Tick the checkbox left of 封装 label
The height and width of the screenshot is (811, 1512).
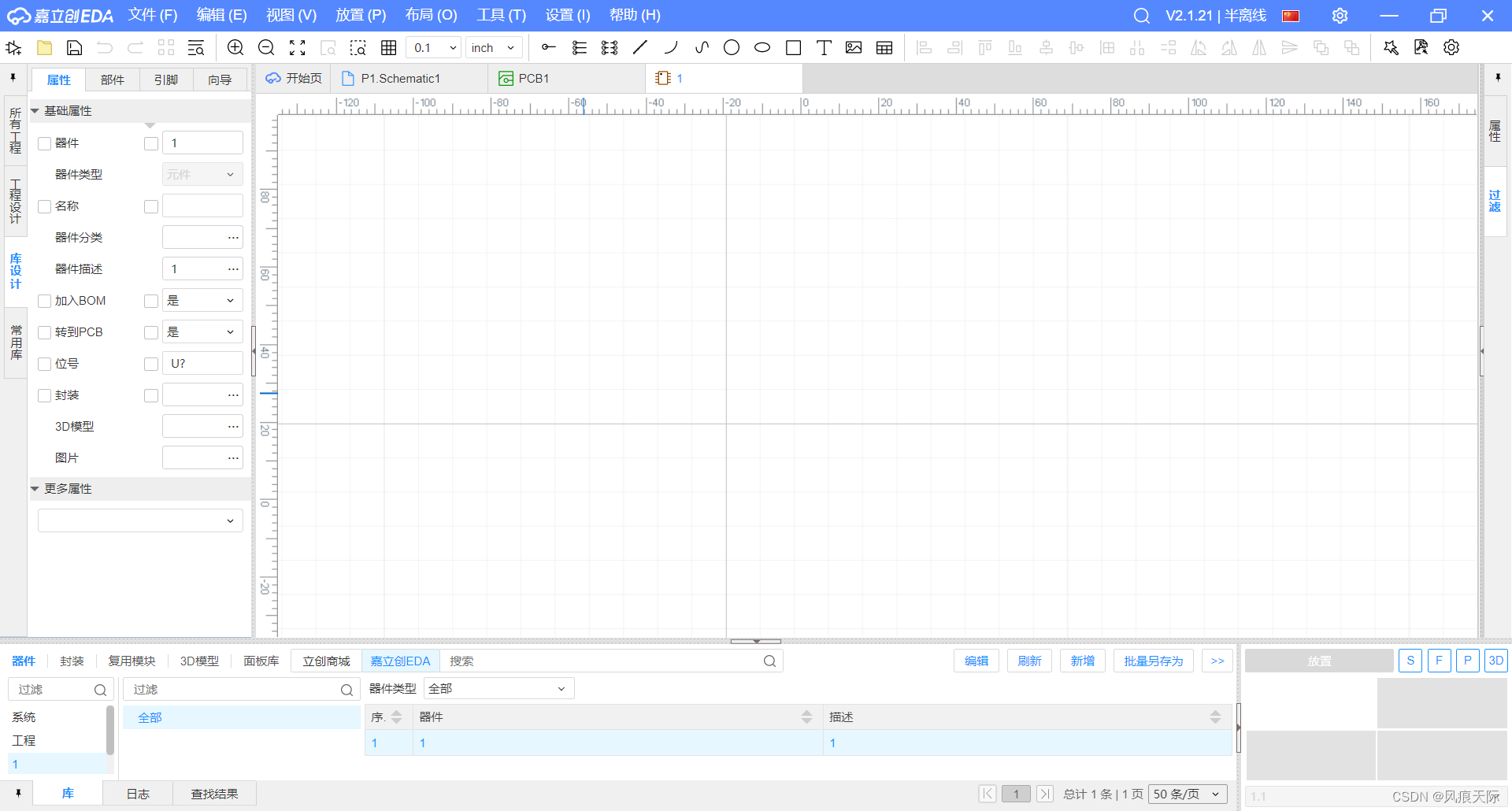(45, 395)
